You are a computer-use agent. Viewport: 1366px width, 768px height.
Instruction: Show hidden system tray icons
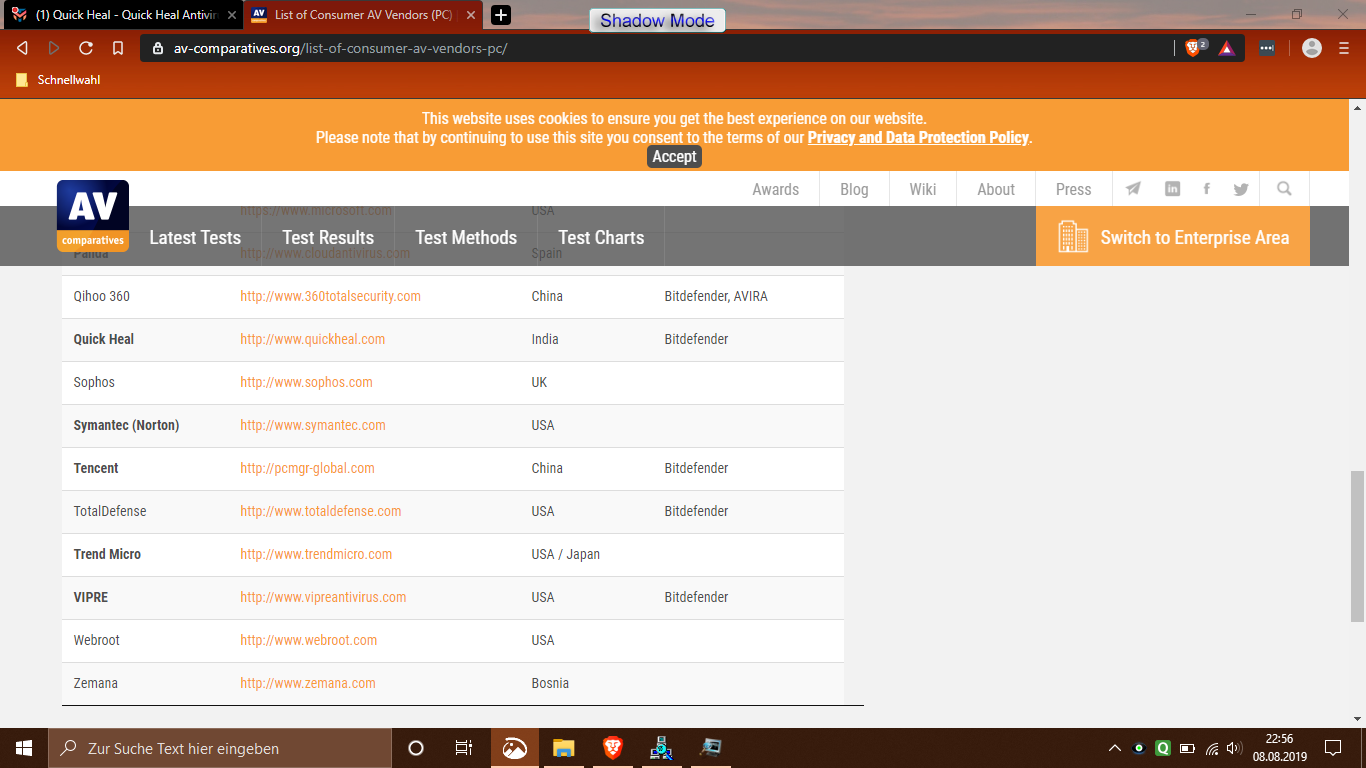pos(1115,748)
